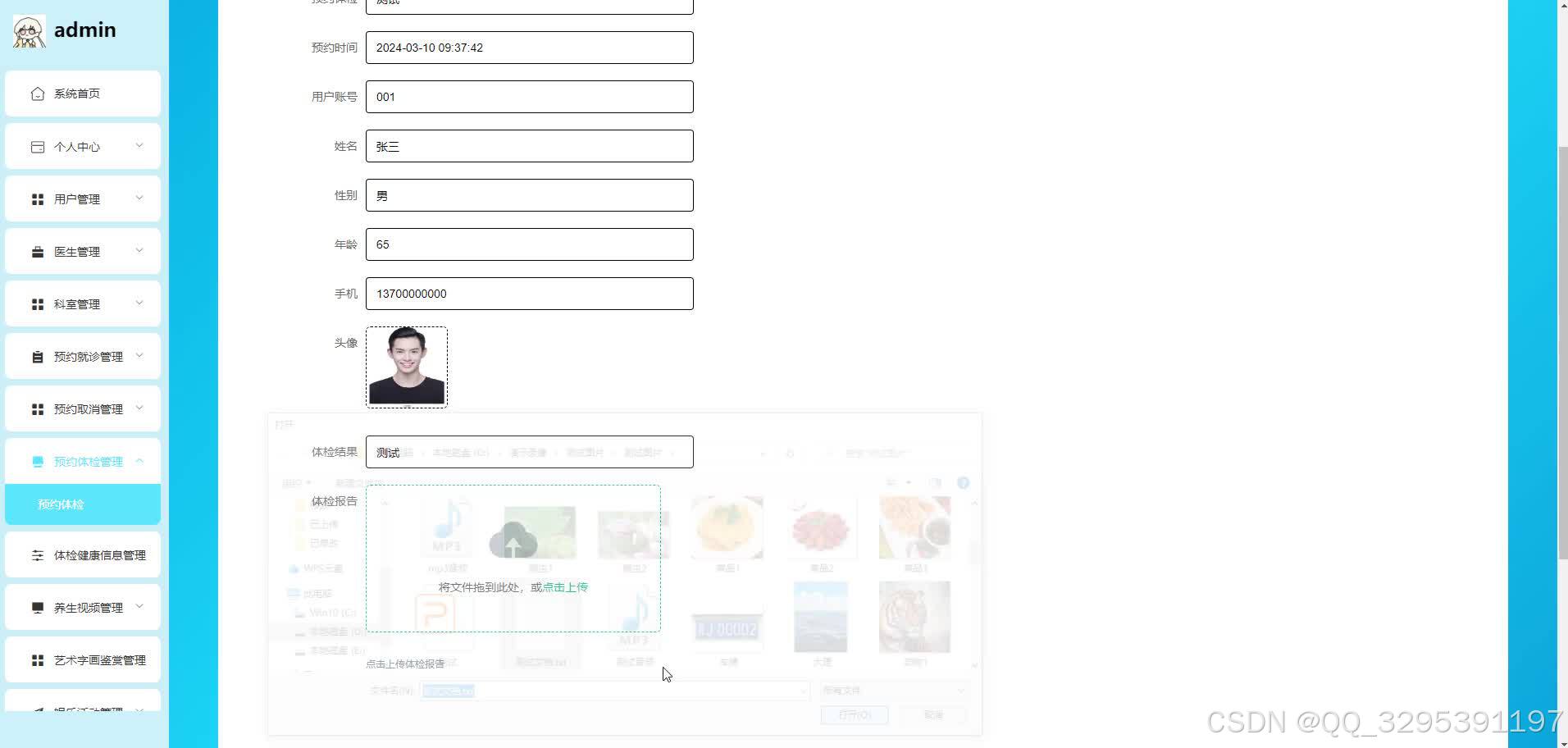Click the 头像 field label

tap(346, 343)
